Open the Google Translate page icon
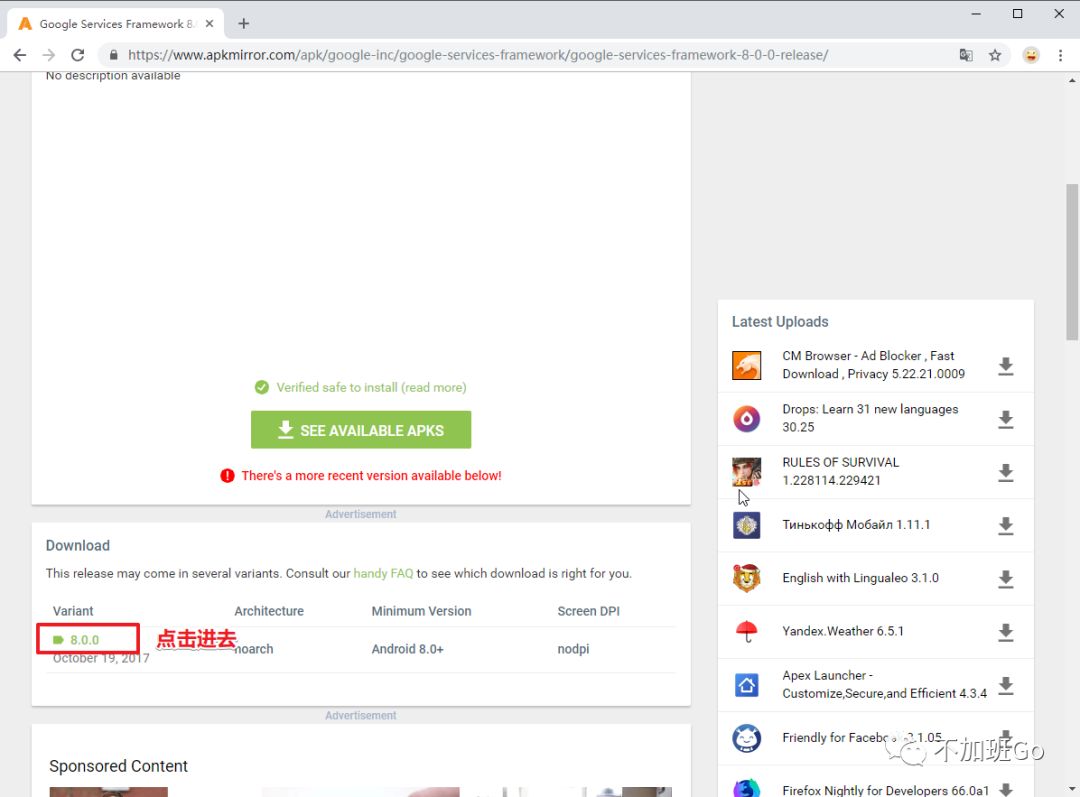 pos(966,55)
